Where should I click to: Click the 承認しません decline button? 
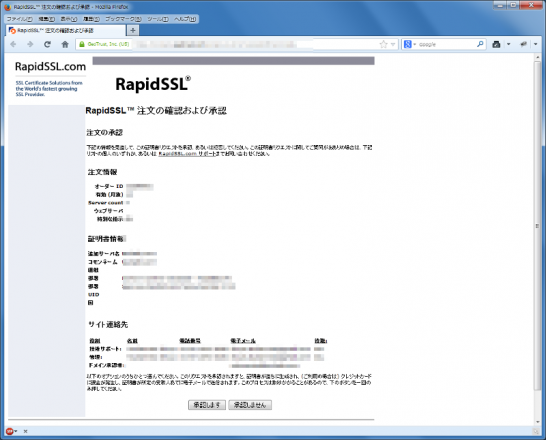pos(250,405)
